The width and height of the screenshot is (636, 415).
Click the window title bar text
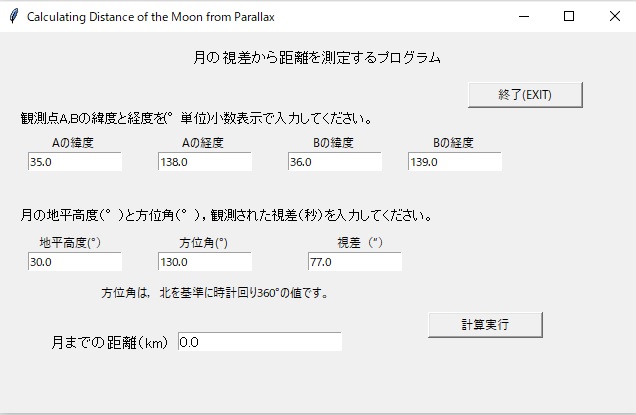point(150,17)
